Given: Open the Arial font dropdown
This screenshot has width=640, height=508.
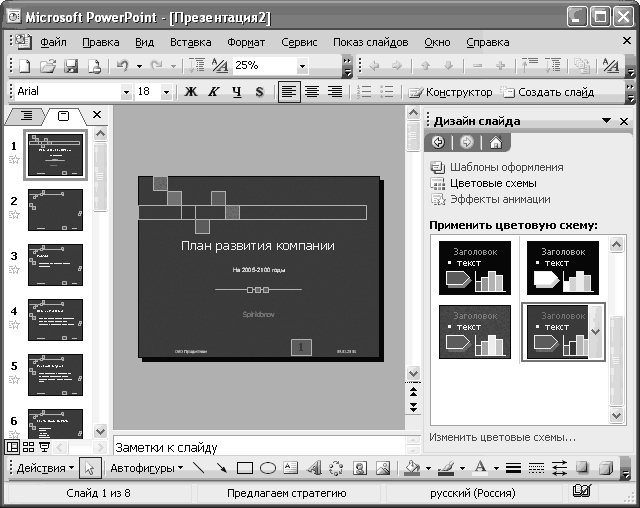Looking at the screenshot, I should pos(127,92).
